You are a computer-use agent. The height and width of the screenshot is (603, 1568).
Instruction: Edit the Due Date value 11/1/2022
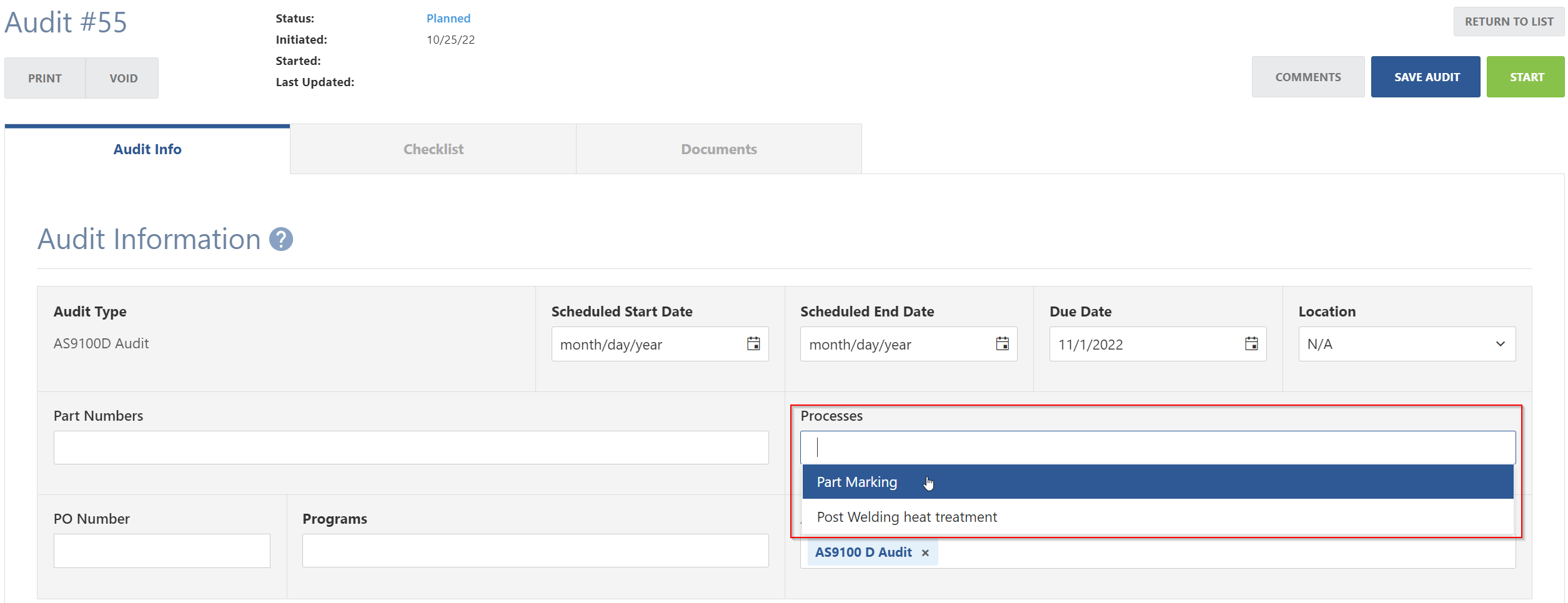[1158, 344]
